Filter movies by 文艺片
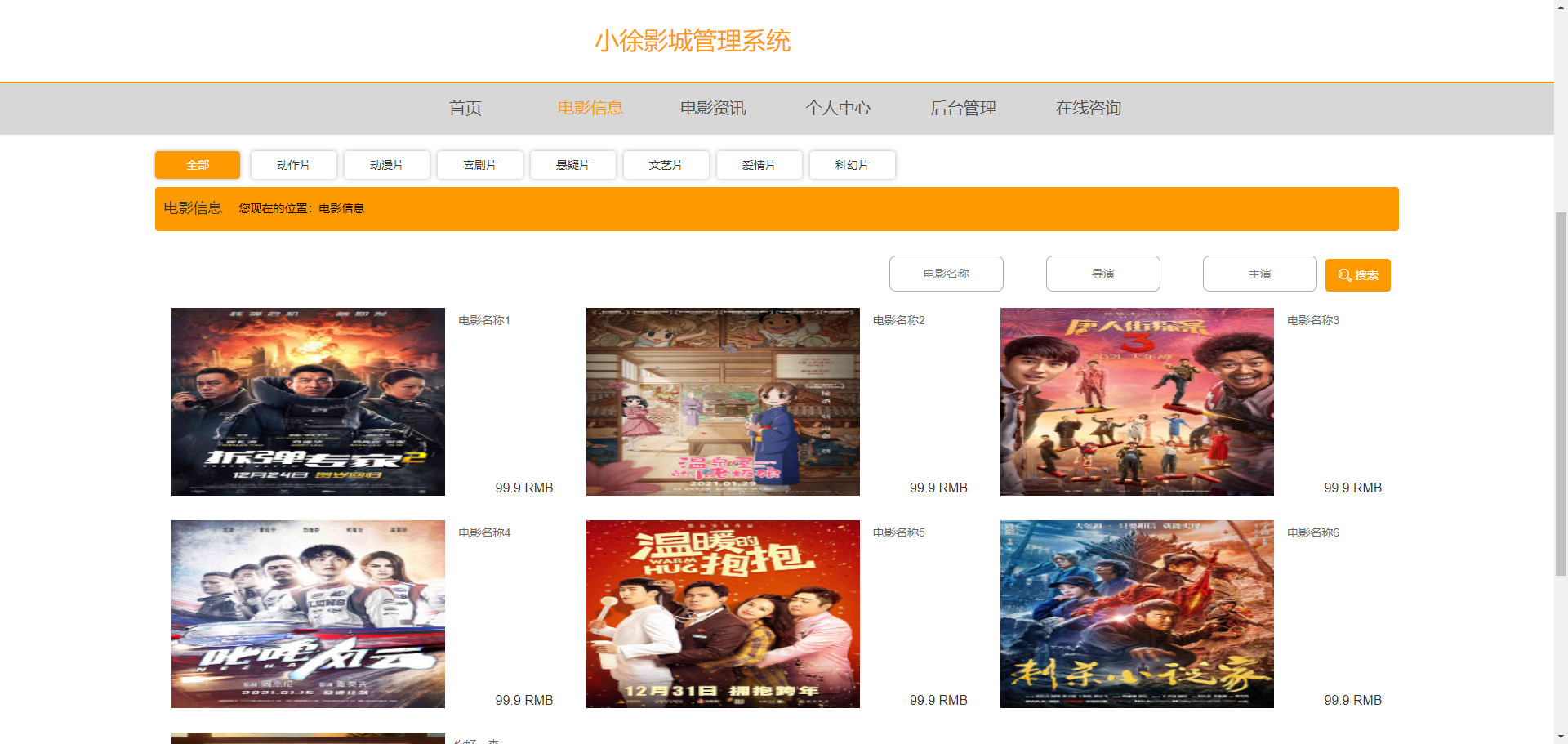 point(666,165)
